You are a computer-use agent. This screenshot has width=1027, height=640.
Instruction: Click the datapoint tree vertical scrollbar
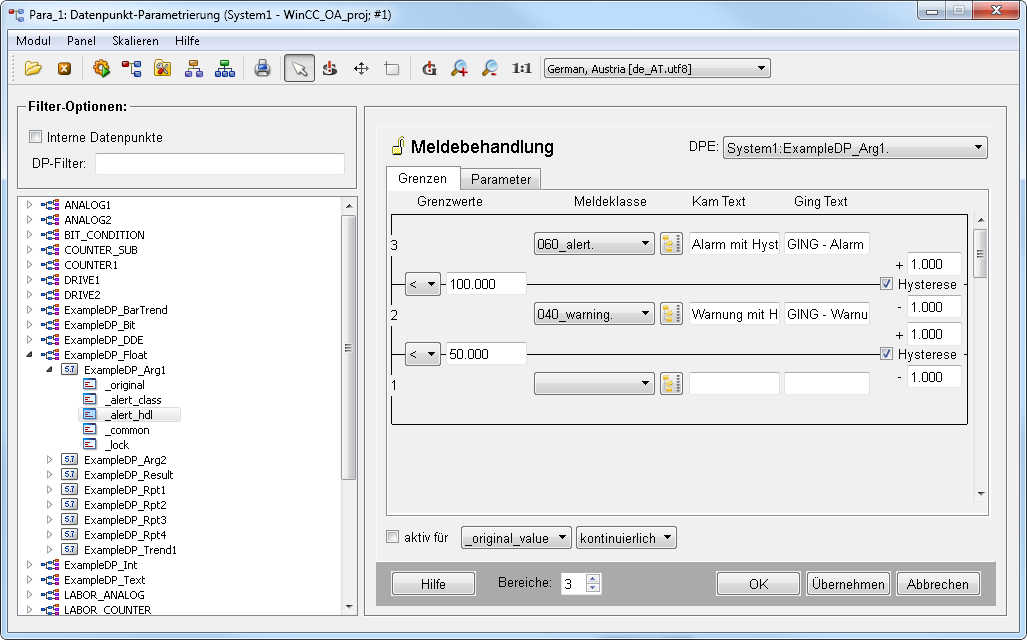coord(348,350)
